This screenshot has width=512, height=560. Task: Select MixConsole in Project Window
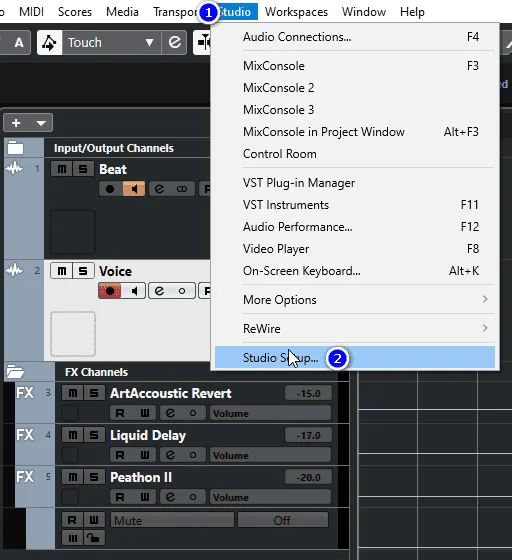pyautogui.click(x=355, y=132)
